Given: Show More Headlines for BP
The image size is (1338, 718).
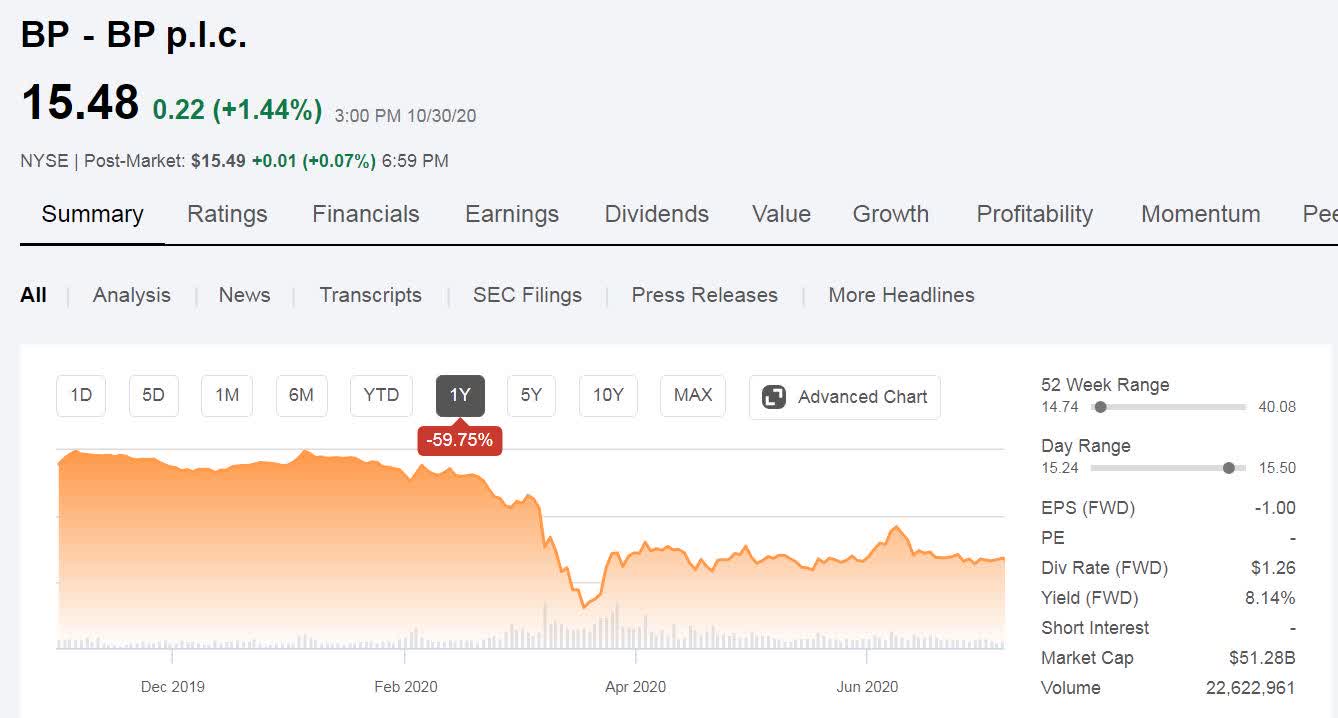Looking at the screenshot, I should (x=900, y=295).
